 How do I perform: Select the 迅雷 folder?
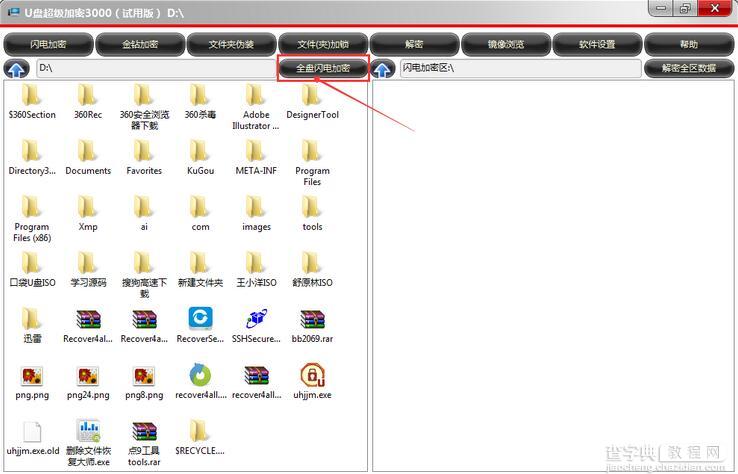32,326
